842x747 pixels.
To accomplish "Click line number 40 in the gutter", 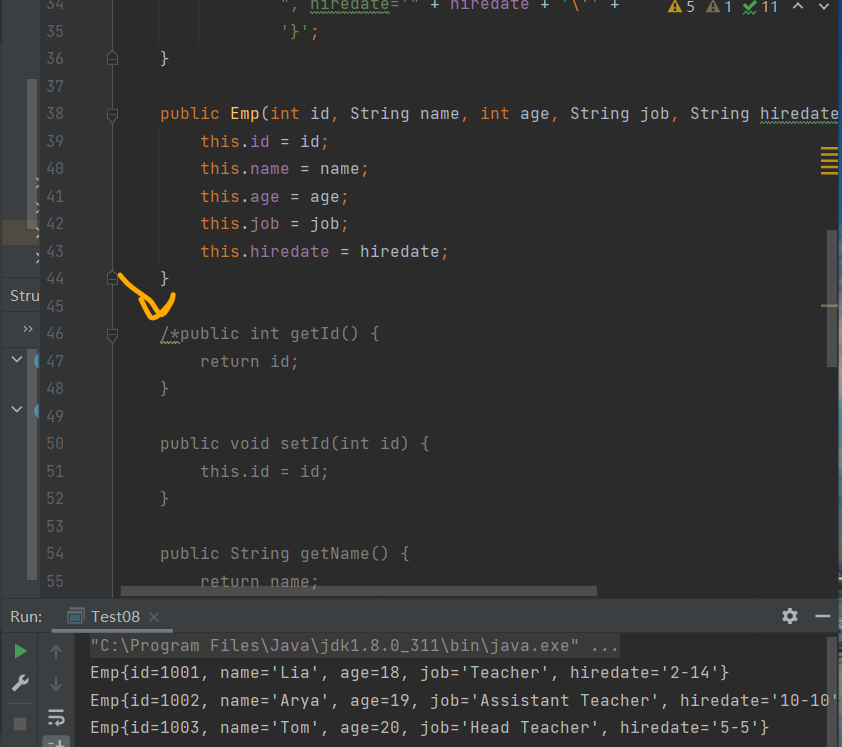I will pyautogui.click(x=55, y=169).
